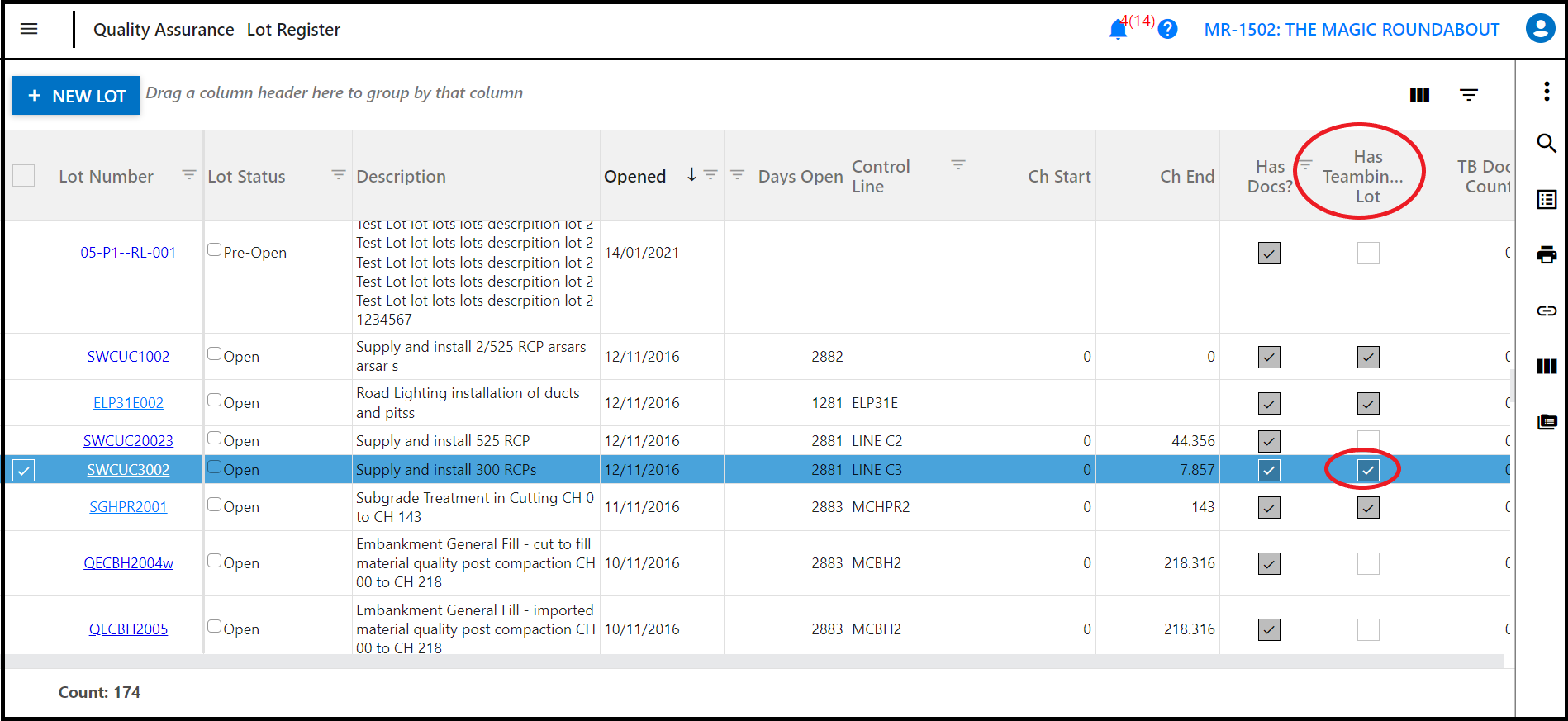Image resolution: width=1568 pixels, height=721 pixels.
Task: Click the print icon in right sidebar
Action: (x=1547, y=255)
